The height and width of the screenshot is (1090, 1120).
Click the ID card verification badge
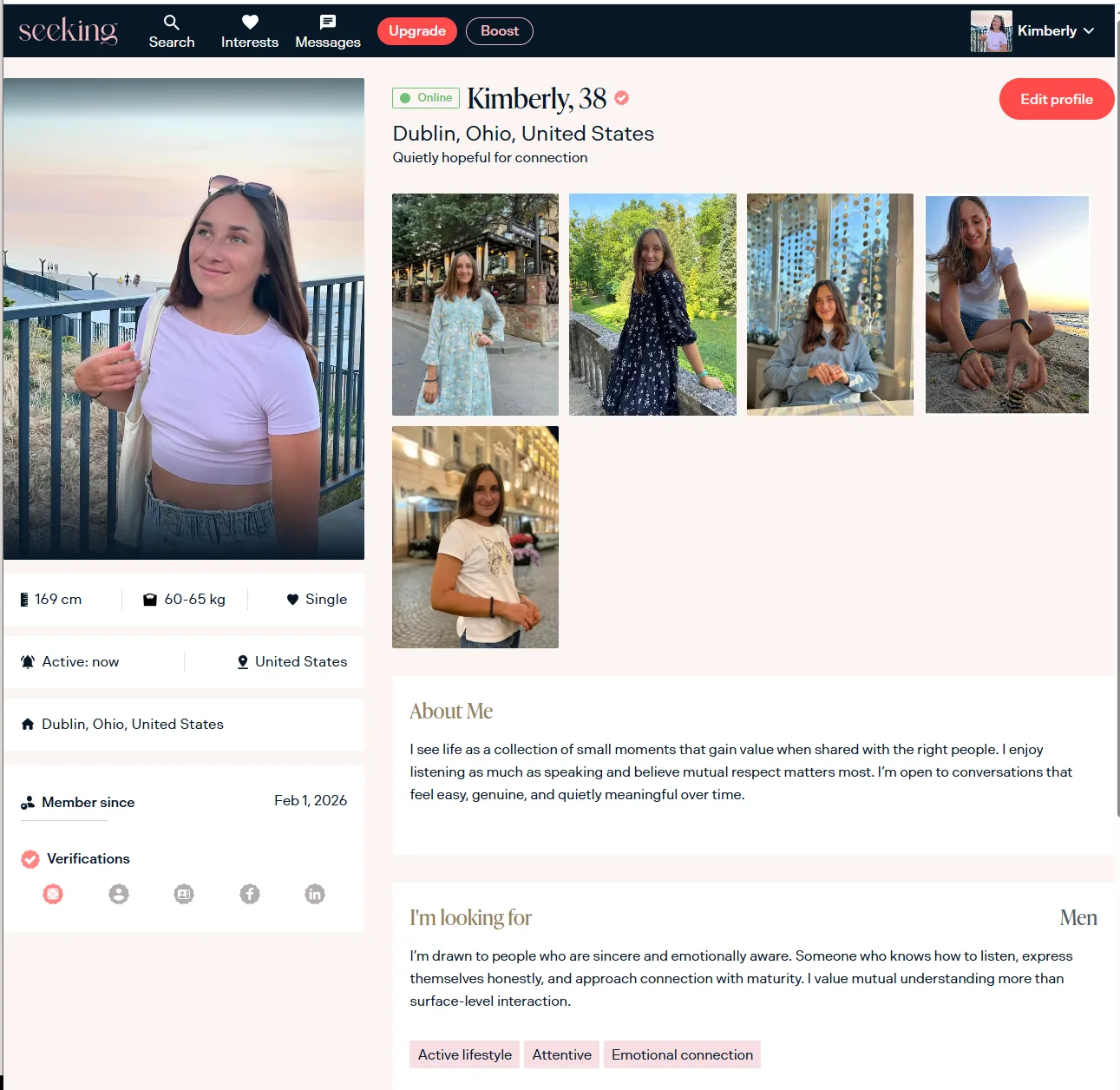coord(184,894)
